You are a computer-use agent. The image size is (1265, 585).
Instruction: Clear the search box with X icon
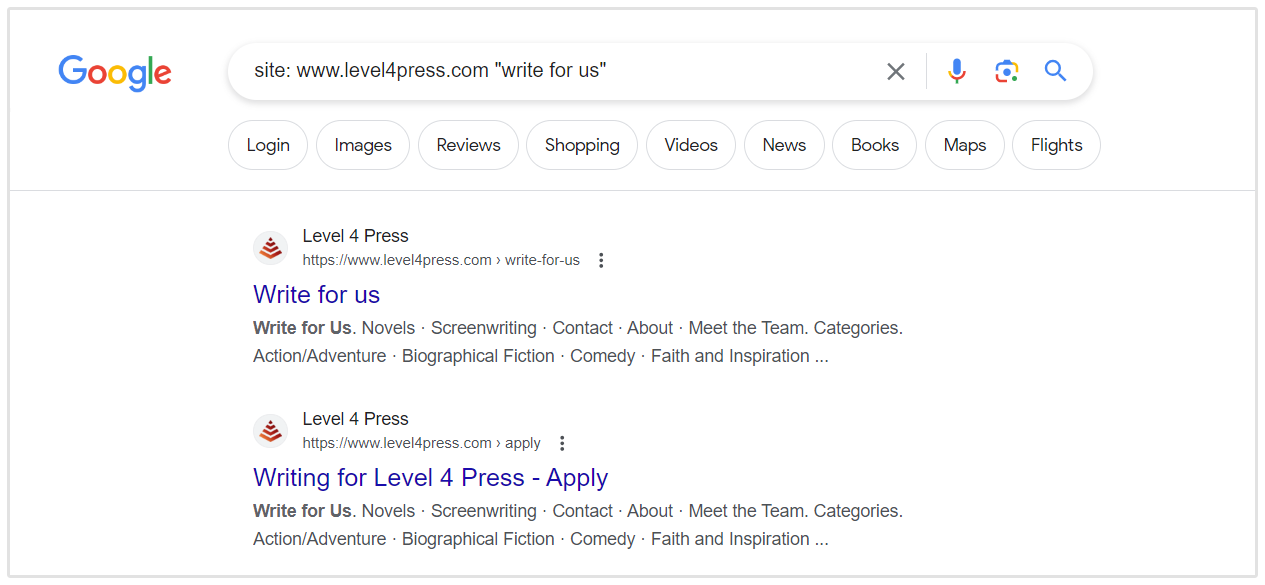tap(896, 71)
